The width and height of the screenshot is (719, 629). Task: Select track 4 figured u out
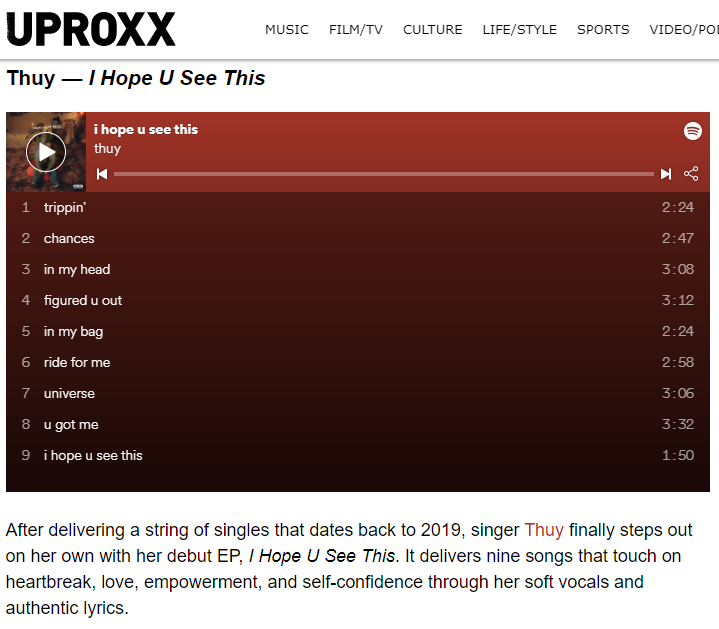point(358,300)
